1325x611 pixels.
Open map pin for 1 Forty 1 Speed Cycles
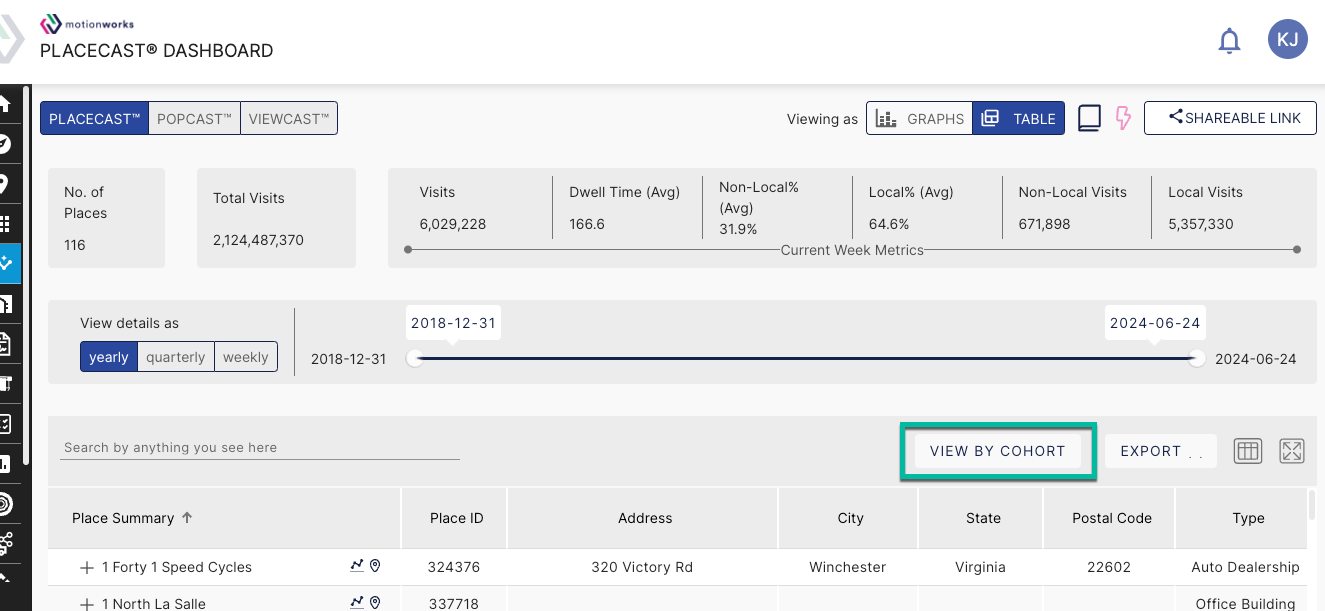(x=375, y=566)
